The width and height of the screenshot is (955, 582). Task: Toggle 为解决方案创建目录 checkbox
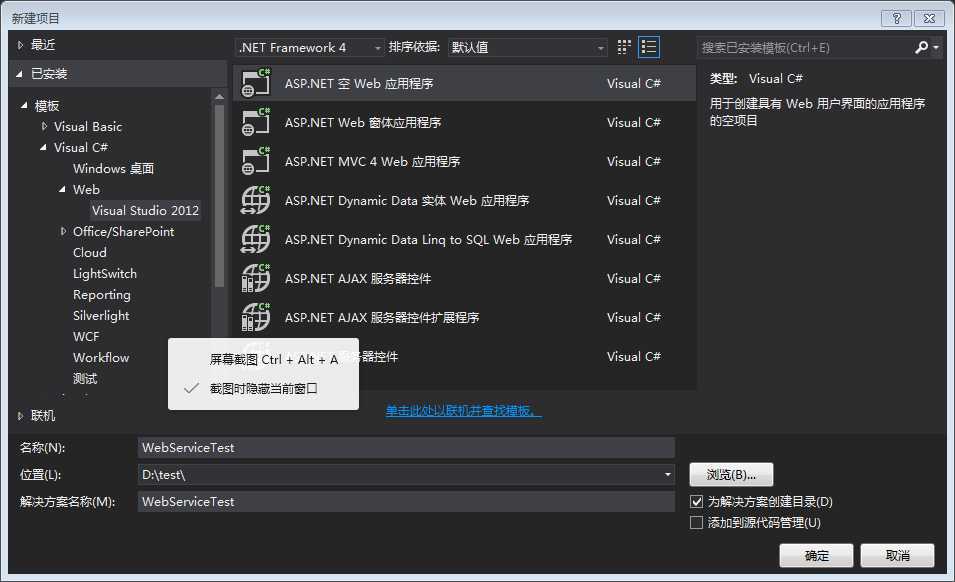coord(696,502)
